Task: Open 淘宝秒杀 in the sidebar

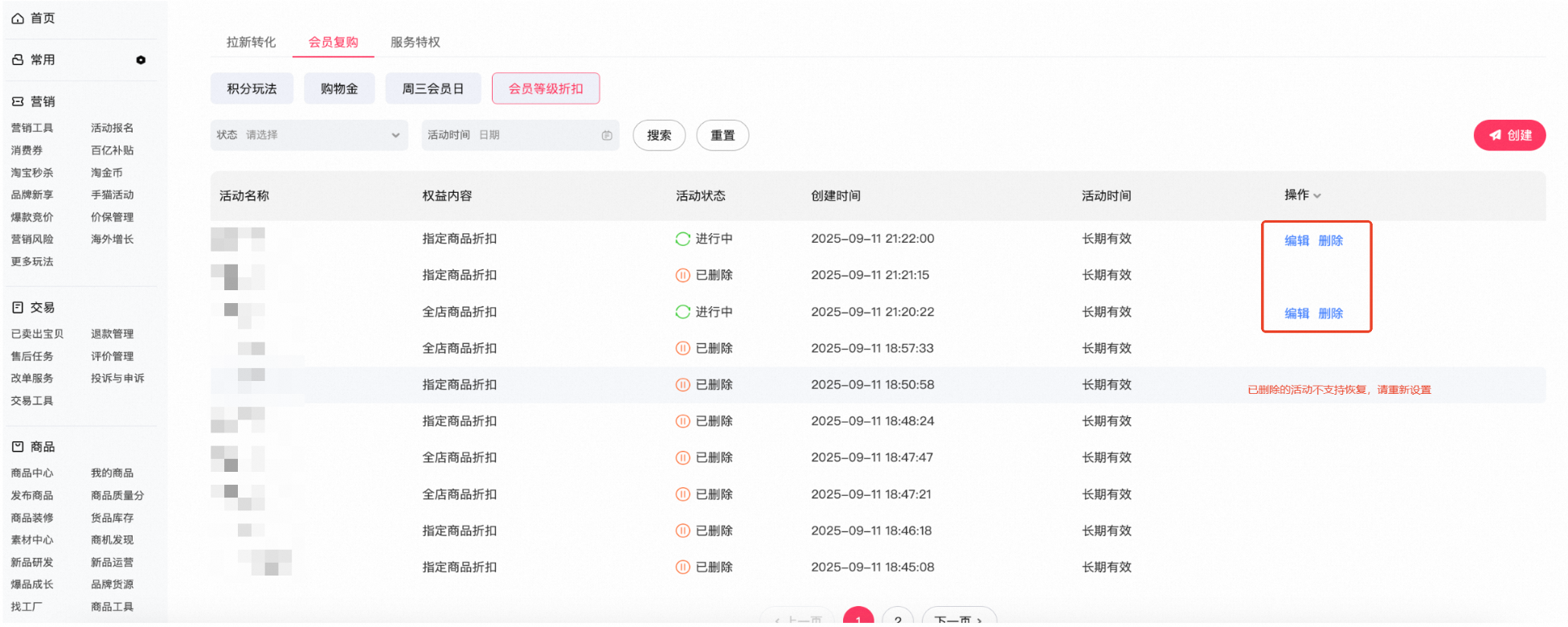Action: 32,173
